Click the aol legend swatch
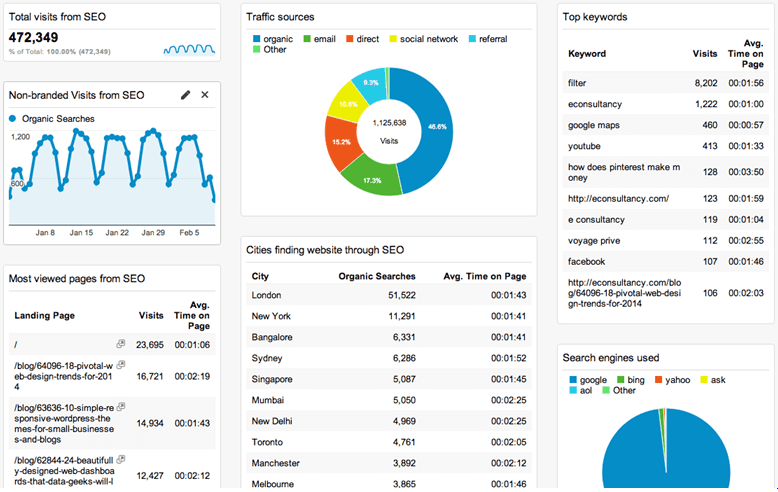The width and height of the screenshot is (778, 492). pos(573,390)
